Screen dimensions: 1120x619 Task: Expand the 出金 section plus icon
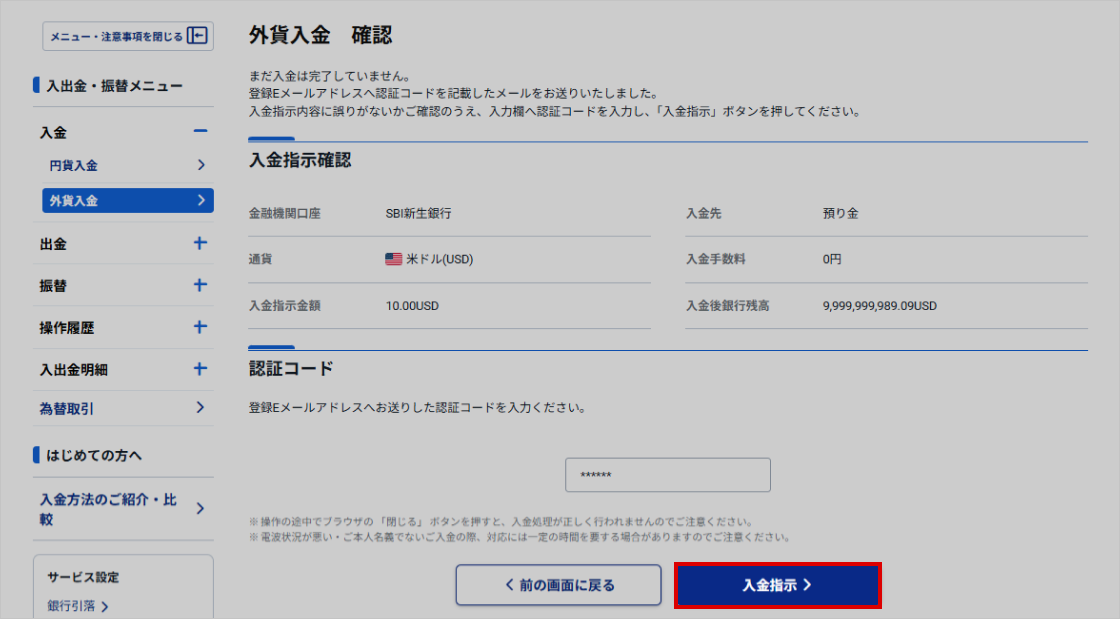(200, 243)
